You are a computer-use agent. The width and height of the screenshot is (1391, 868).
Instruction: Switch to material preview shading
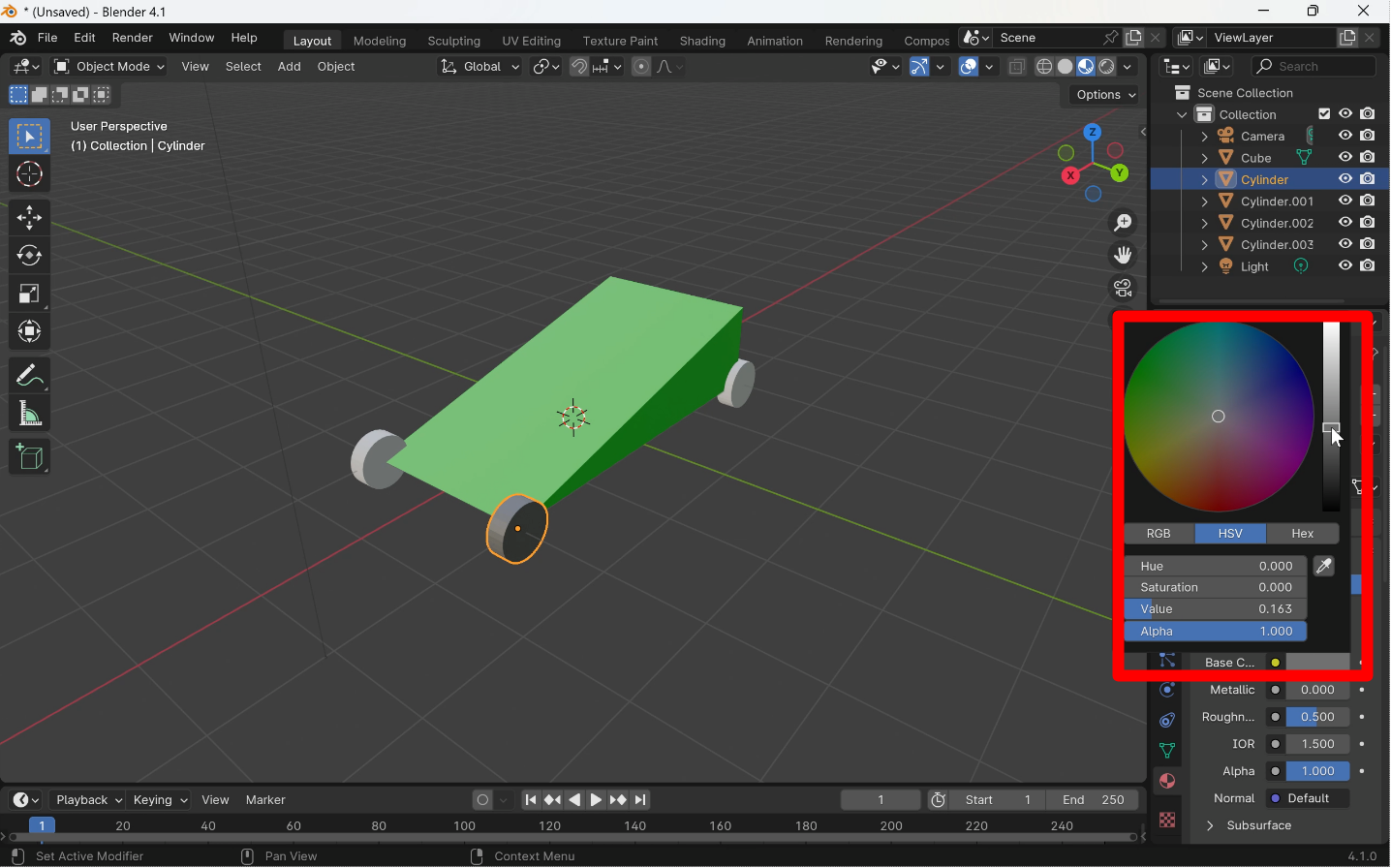pos(1086,67)
